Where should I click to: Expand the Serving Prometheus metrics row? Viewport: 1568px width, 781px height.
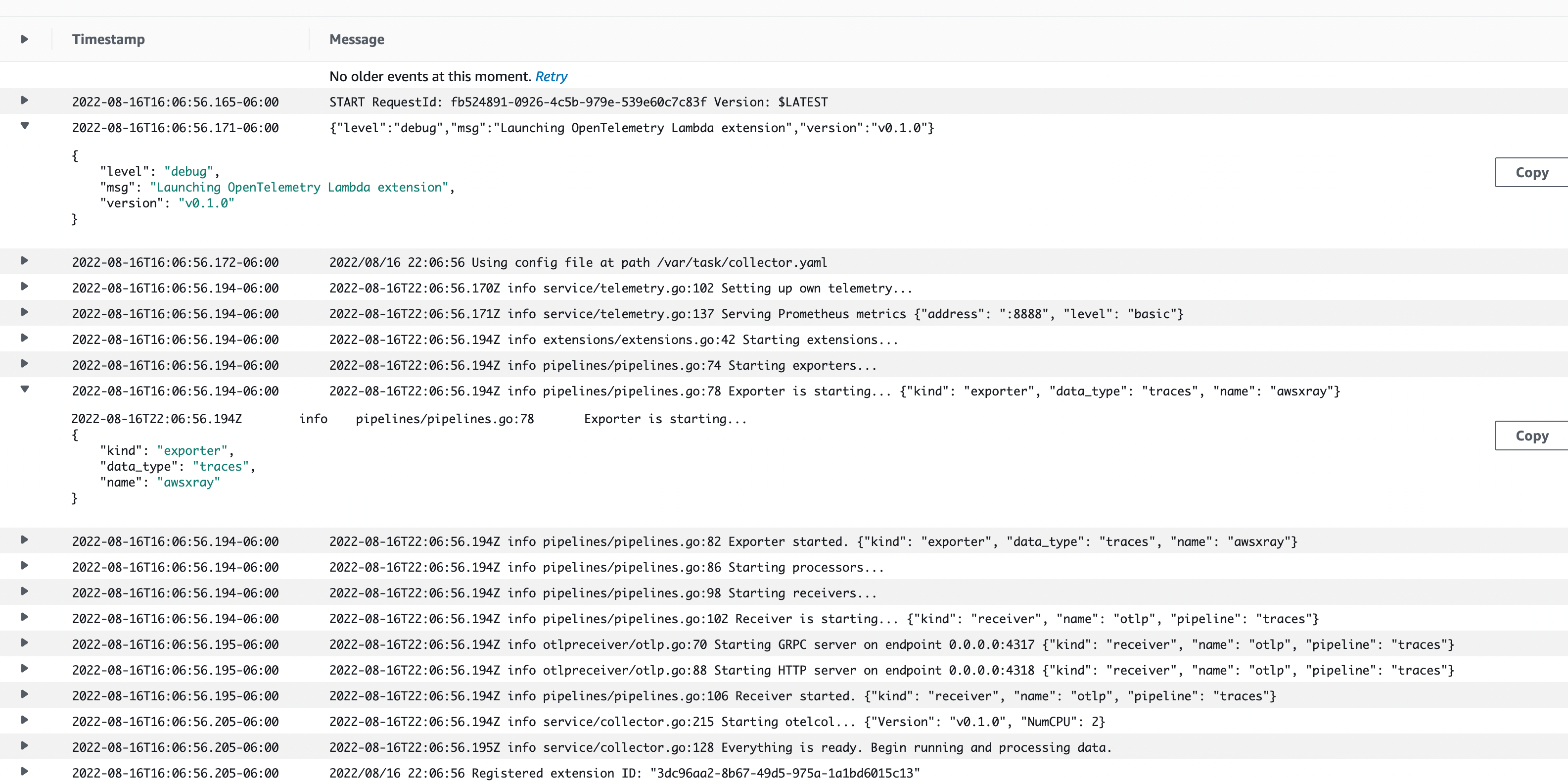pos(24,312)
